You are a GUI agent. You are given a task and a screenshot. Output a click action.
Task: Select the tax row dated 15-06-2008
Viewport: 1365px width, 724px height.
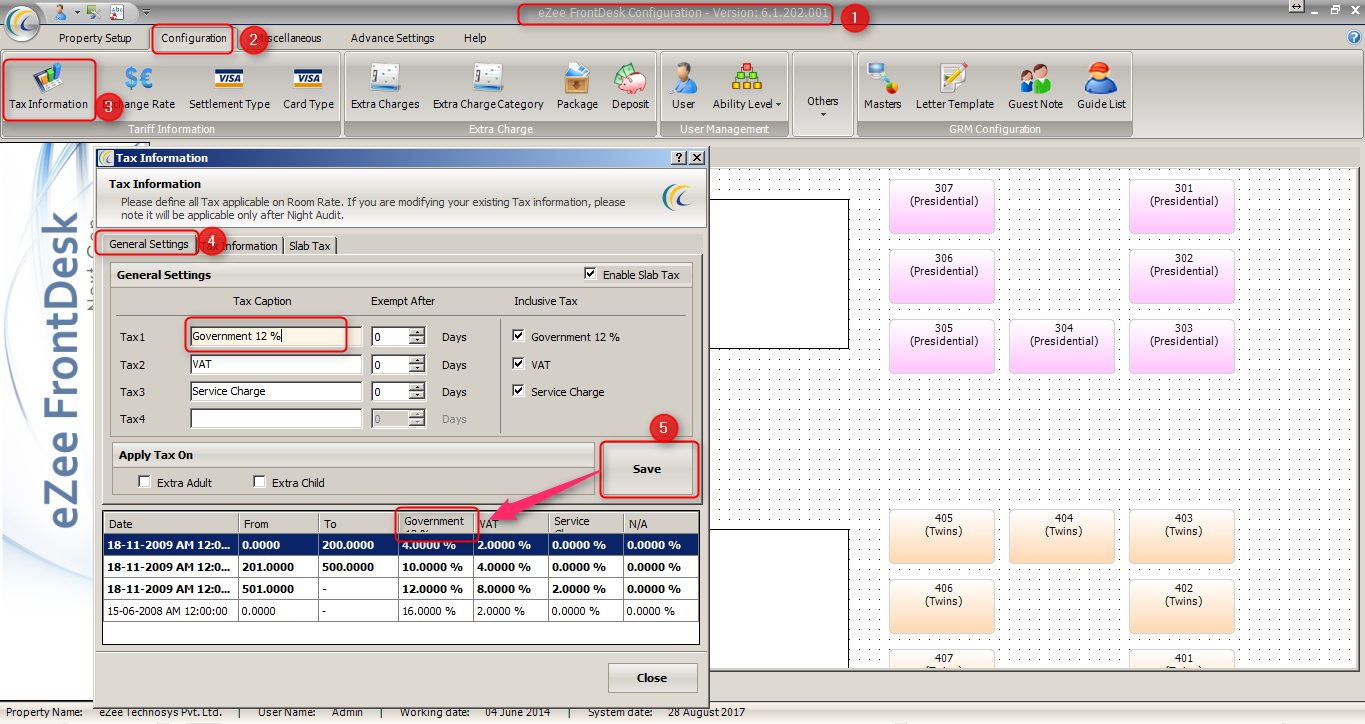[401, 611]
